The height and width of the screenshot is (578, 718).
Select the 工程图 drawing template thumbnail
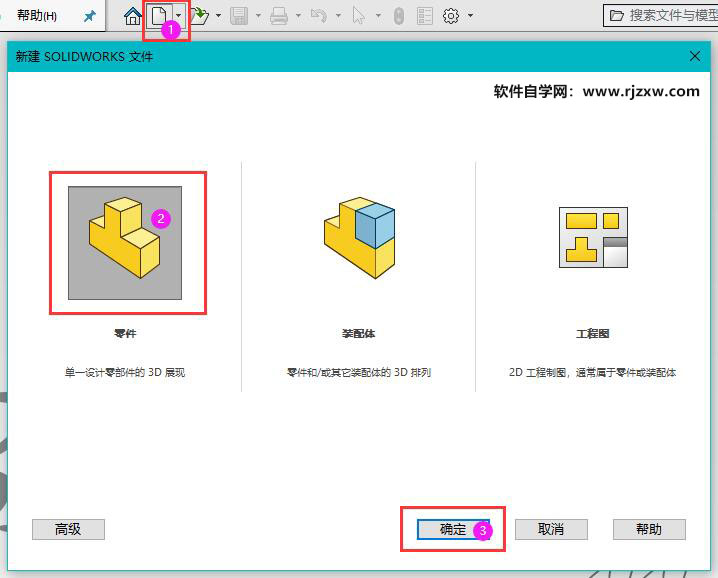(x=593, y=237)
